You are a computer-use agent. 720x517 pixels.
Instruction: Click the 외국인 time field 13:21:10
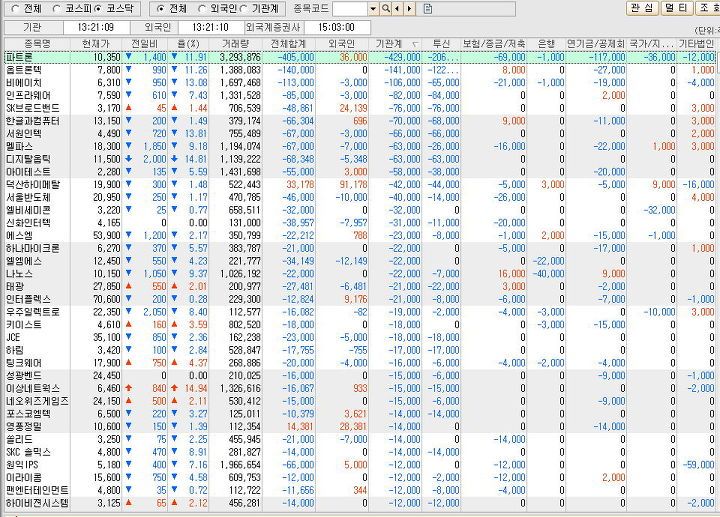[x=210, y=27]
